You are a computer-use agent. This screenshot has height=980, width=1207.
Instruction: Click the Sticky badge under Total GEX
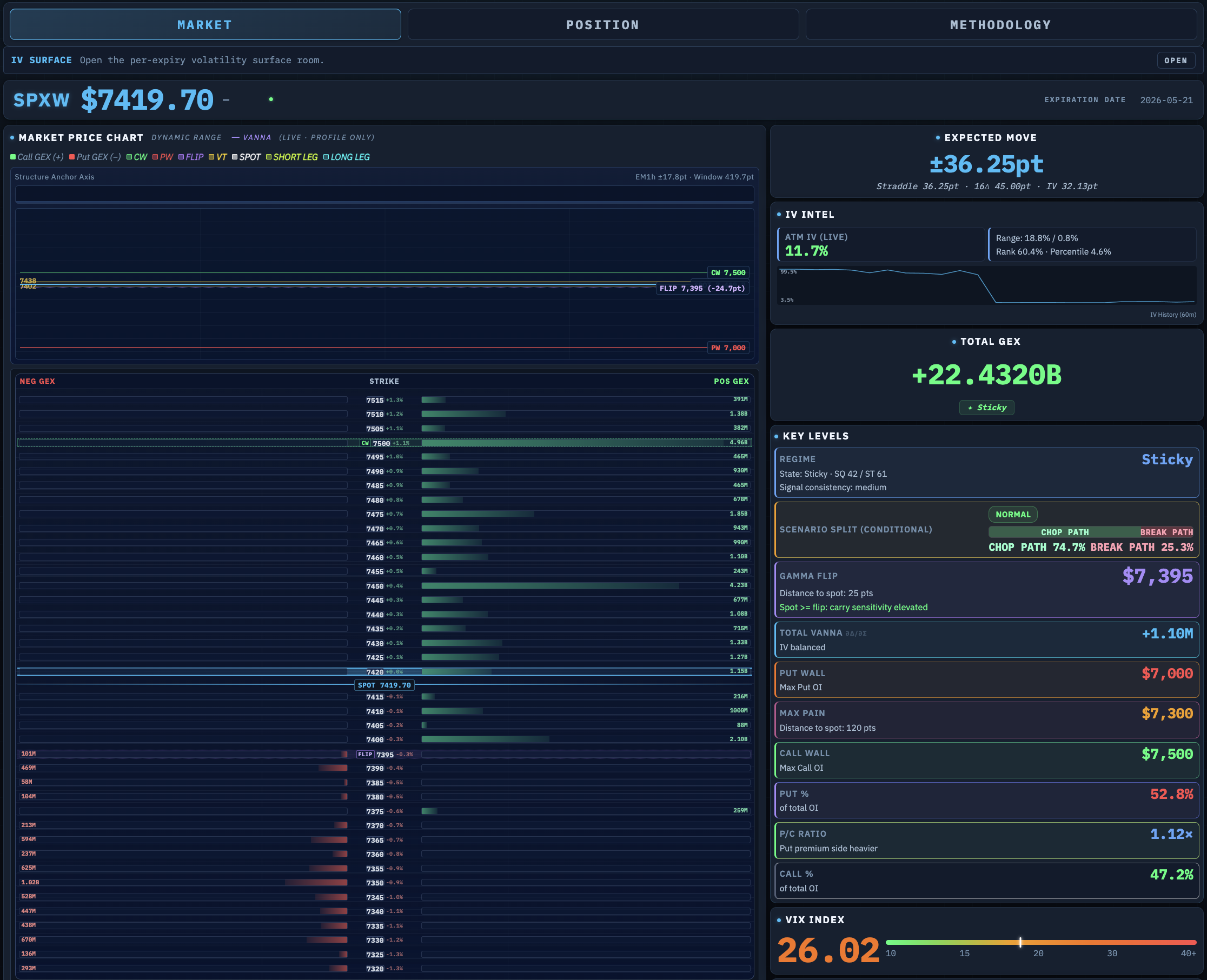coord(986,408)
